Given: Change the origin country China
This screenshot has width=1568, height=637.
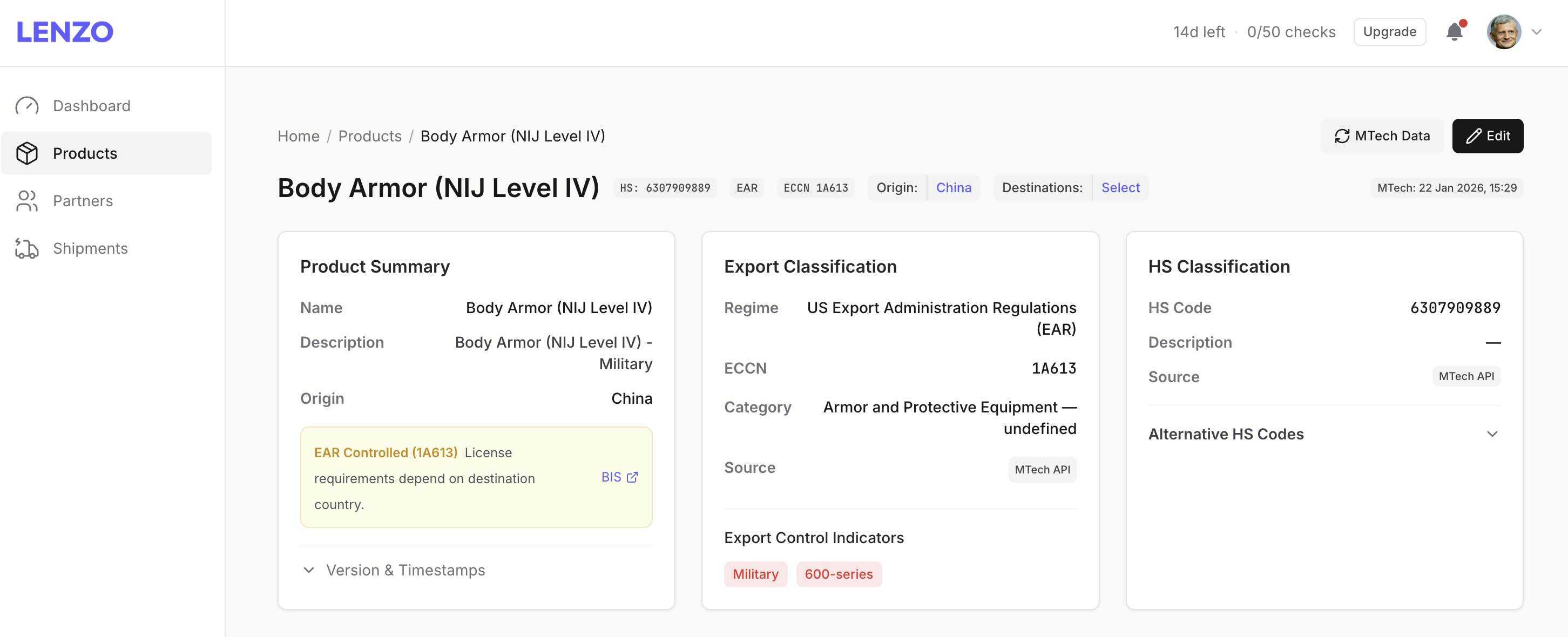Looking at the screenshot, I should 953,187.
